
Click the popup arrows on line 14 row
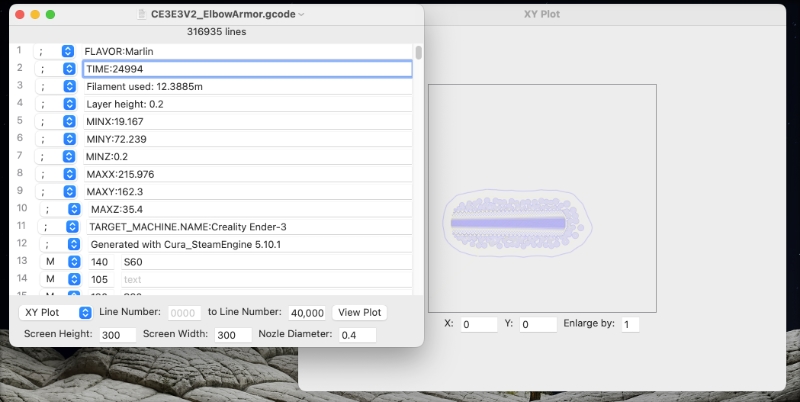point(68,279)
